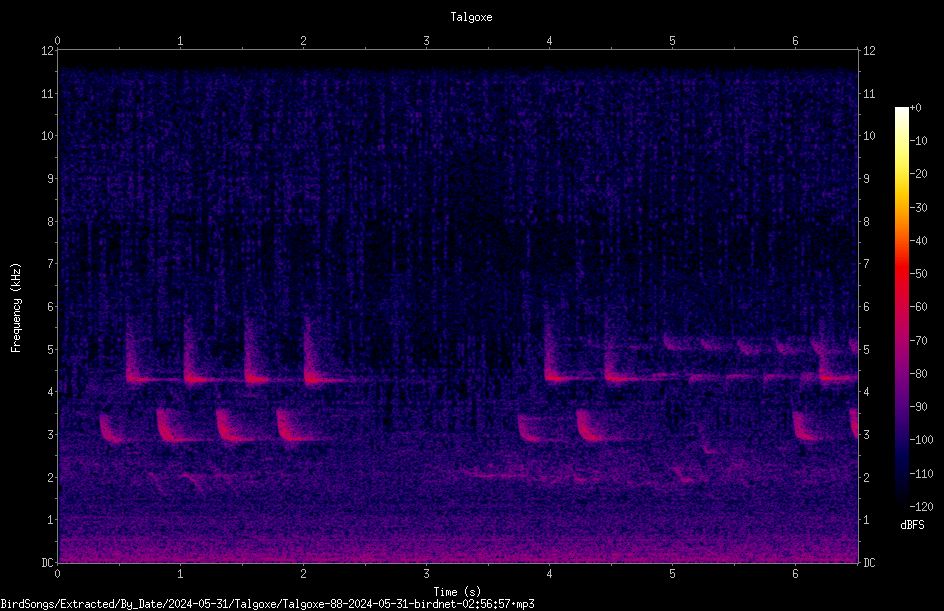Click the Talgoxe title text
Screen dimensions: 944x611
pos(471,17)
